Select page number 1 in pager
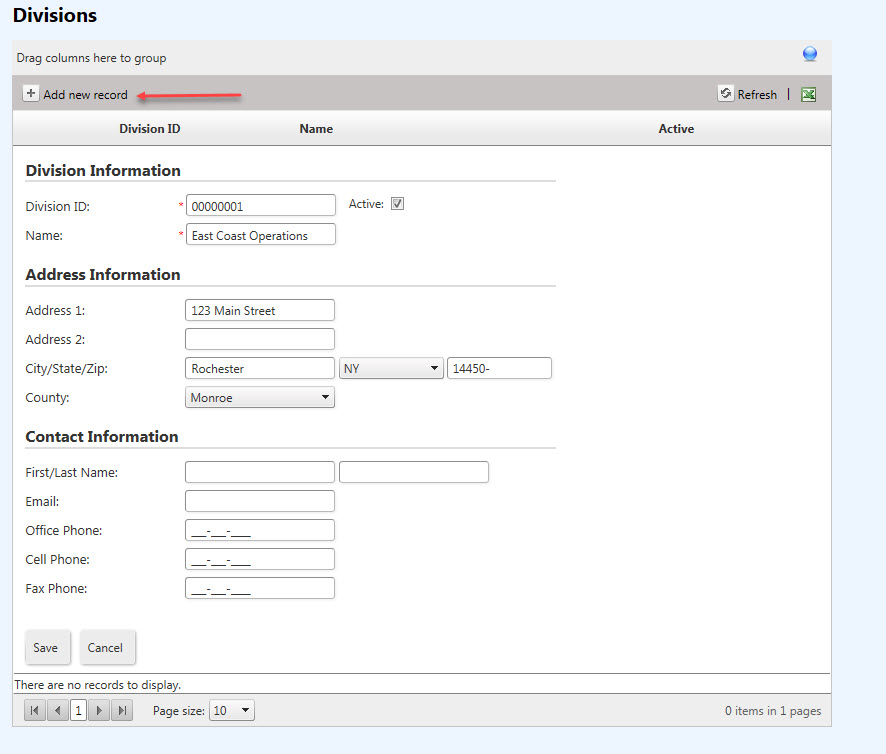Image resolution: width=886 pixels, height=754 pixels. [x=78, y=711]
